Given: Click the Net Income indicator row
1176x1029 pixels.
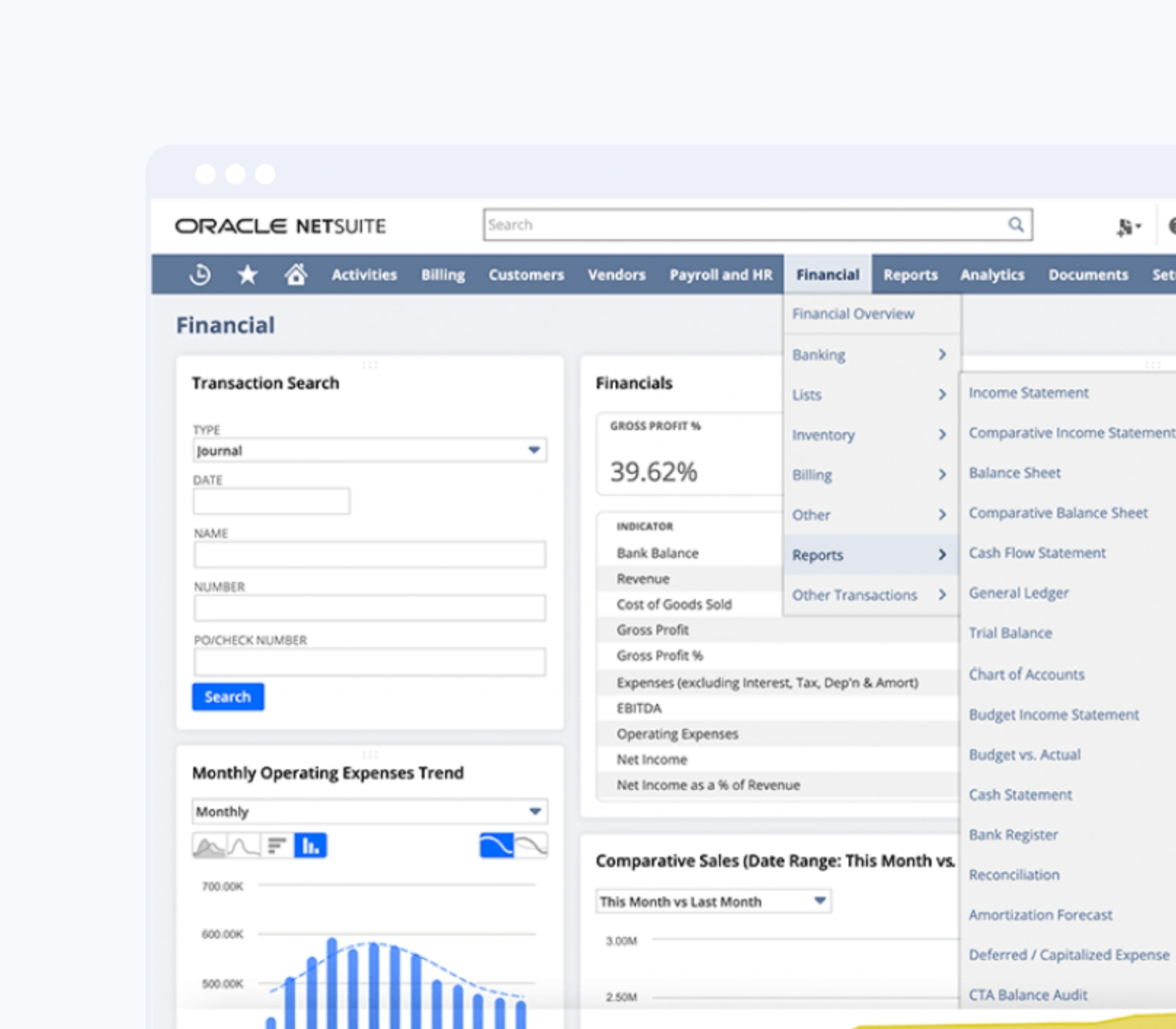Looking at the screenshot, I should pyautogui.click(x=778, y=760).
